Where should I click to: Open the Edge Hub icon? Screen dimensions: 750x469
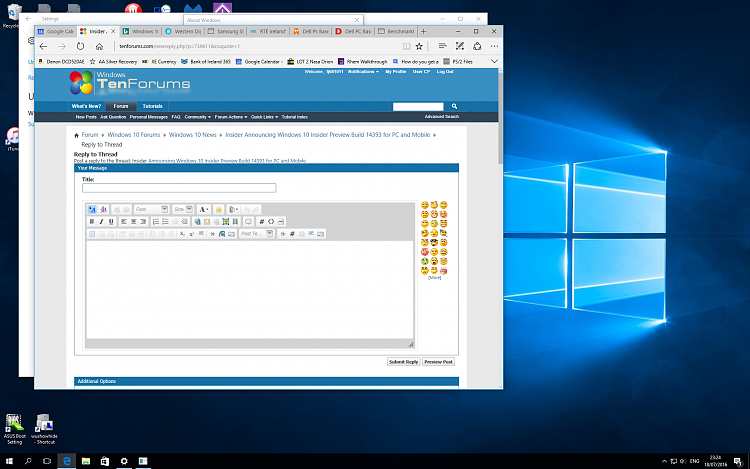click(442, 46)
